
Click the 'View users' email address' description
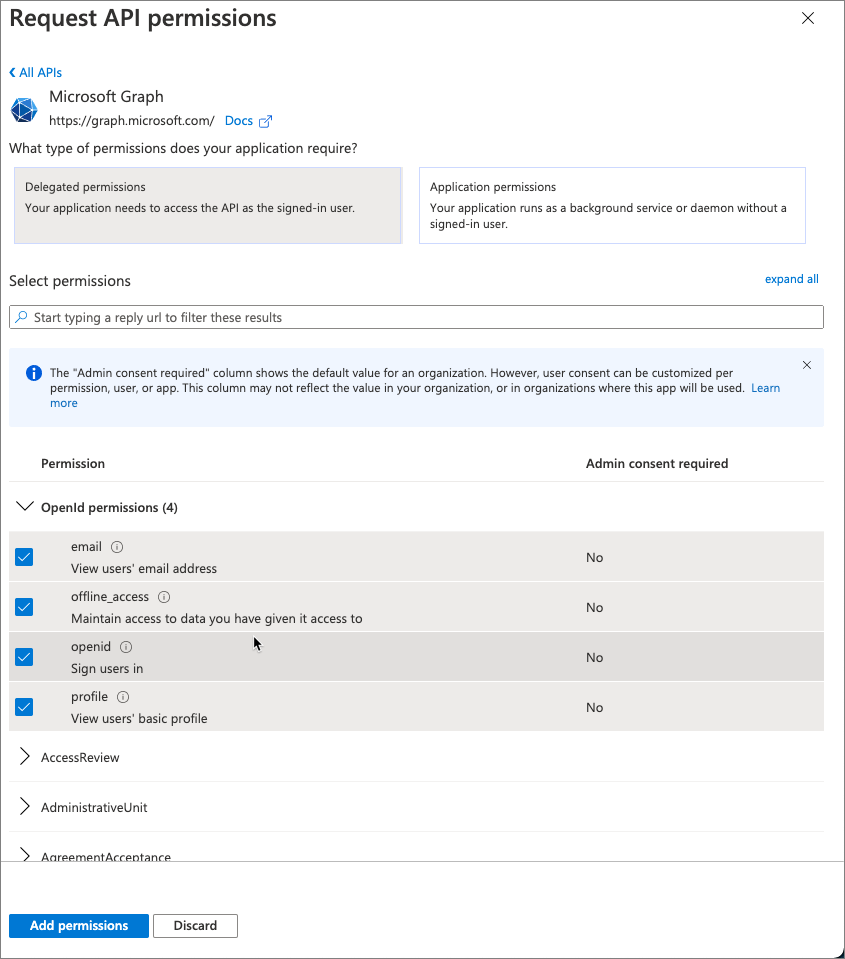tap(144, 569)
